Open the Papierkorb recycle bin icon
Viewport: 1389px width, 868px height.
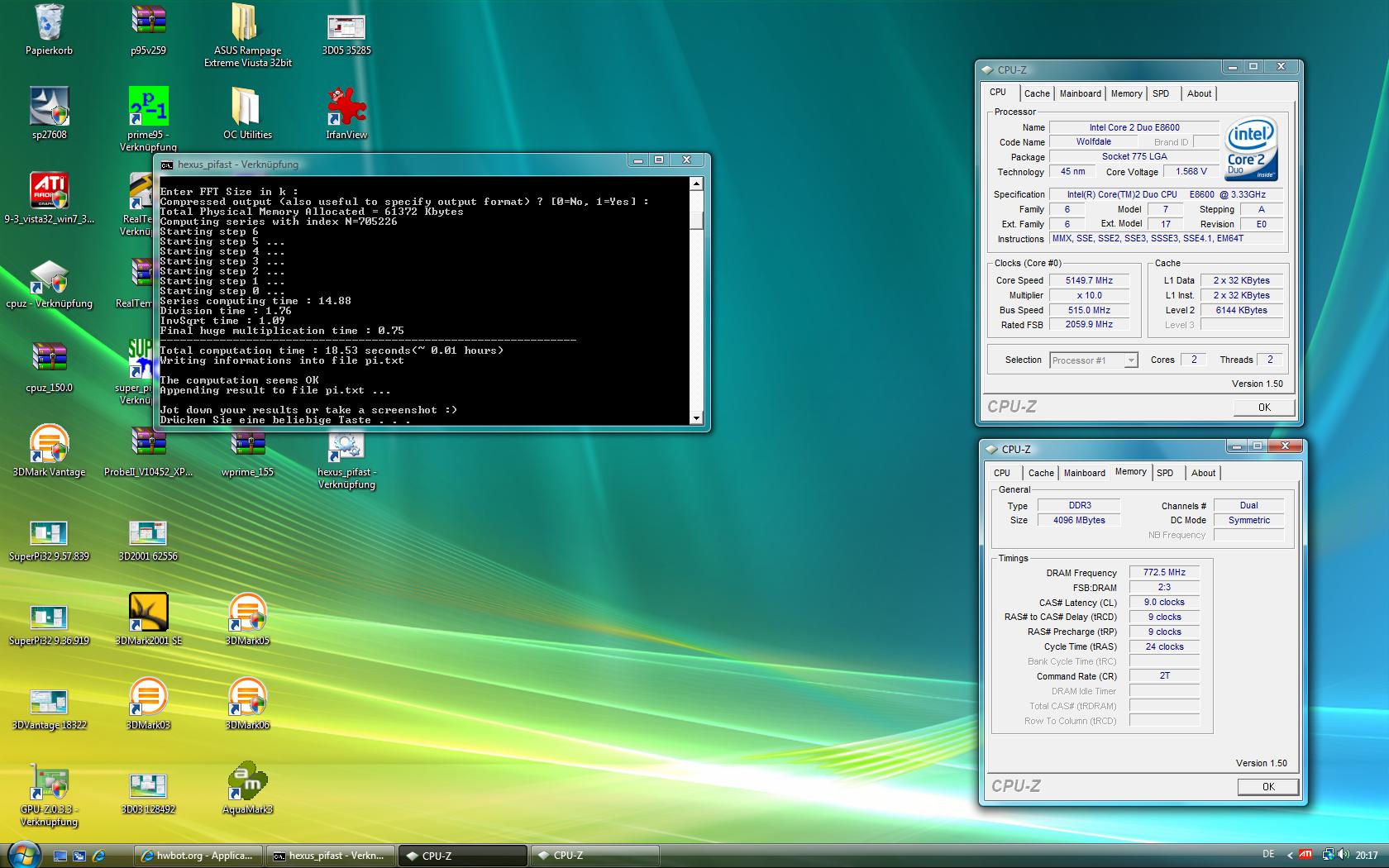point(49,29)
